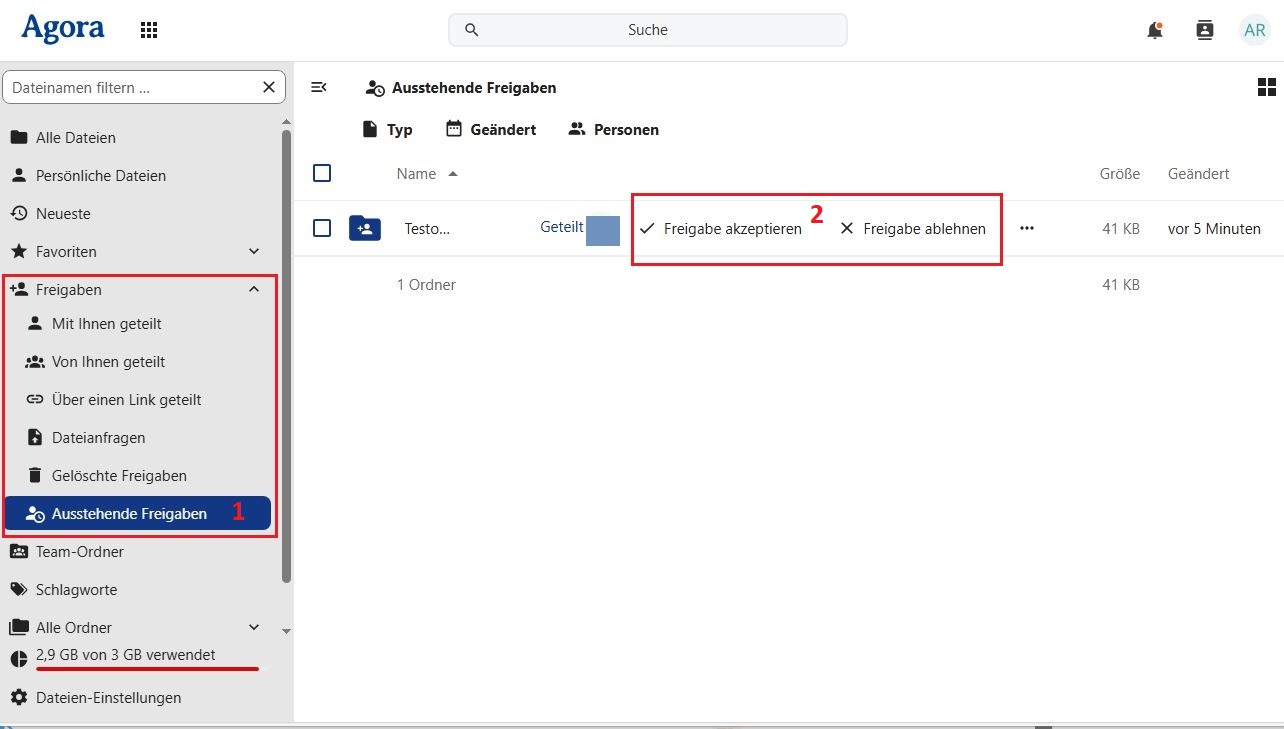
Task: Tick the select-all checkbox in header
Action: click(x=322, y=174)
